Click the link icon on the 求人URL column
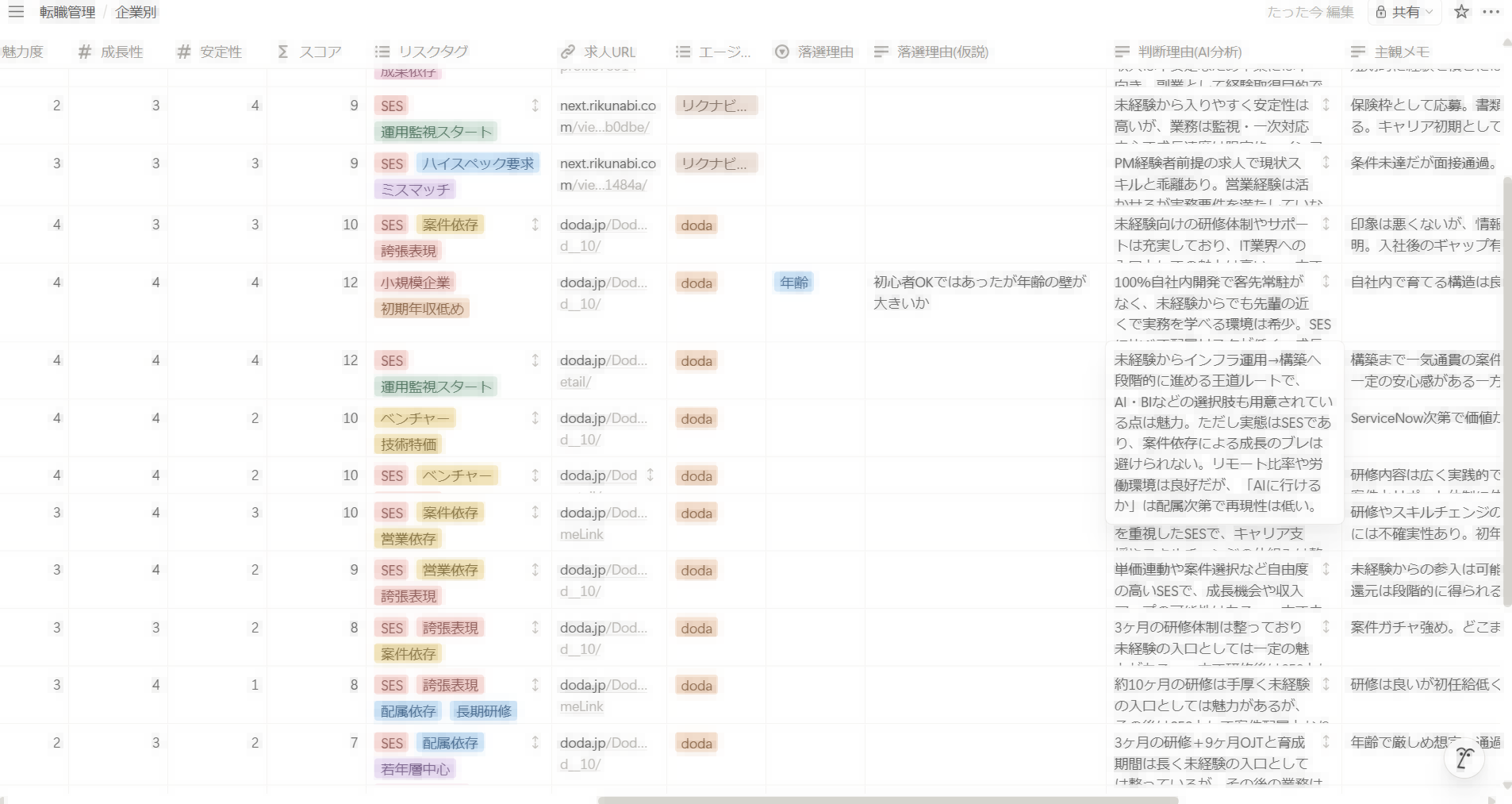This screenshot has width=1512, height=804. (x=566, y=51)
